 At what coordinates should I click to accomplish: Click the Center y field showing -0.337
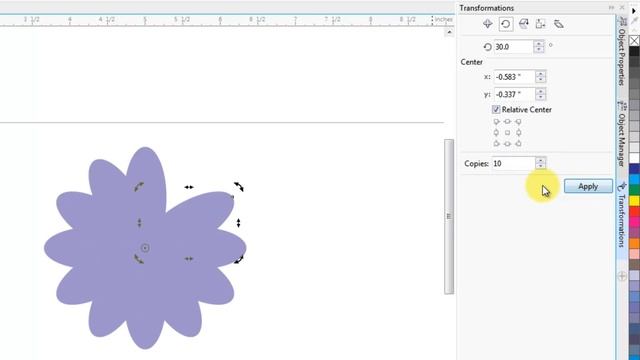click(x=514, y=94)
